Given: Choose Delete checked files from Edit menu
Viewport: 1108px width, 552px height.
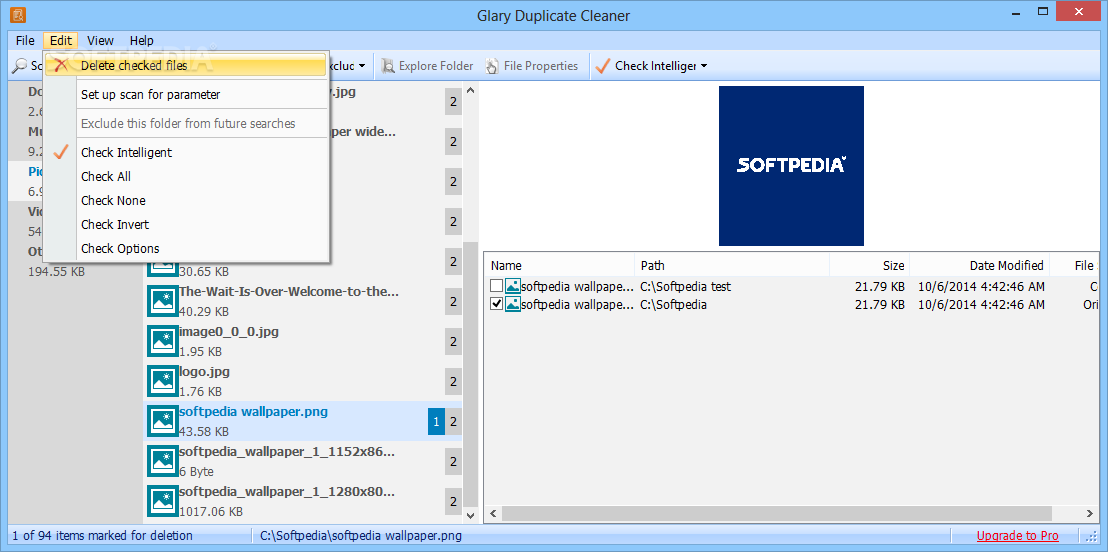Looking at the screenshot, I should 186,66.
